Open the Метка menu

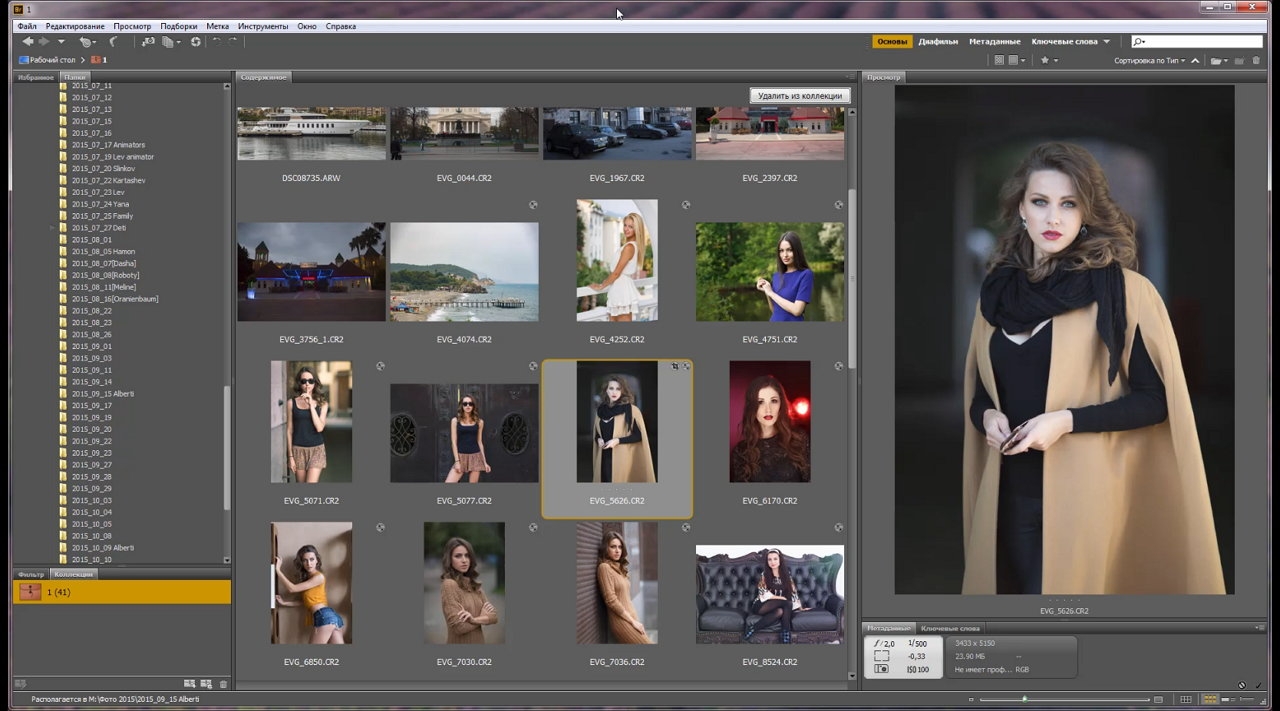point(218,26)
